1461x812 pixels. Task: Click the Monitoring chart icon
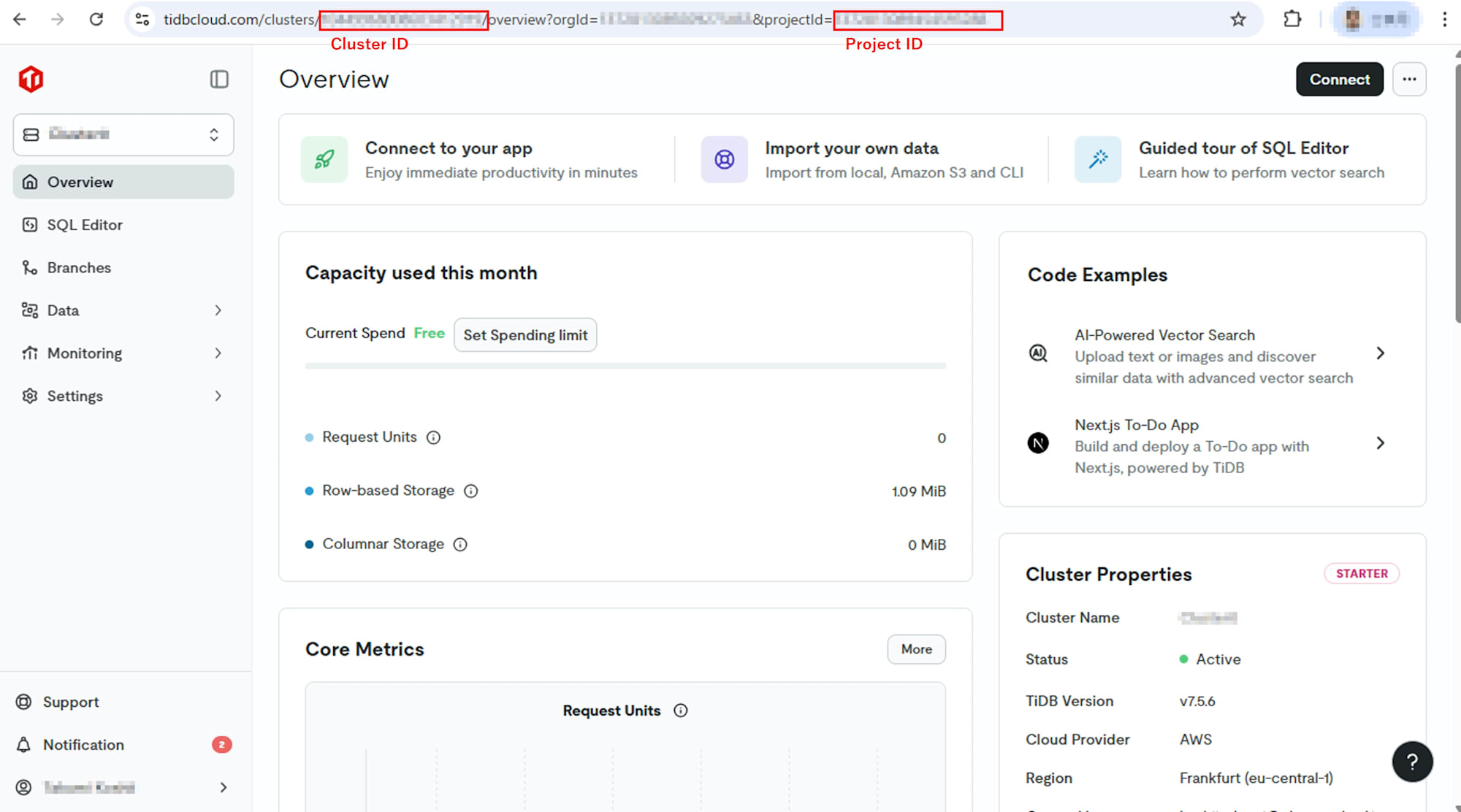pyautogui.click(x=30, y=353)
